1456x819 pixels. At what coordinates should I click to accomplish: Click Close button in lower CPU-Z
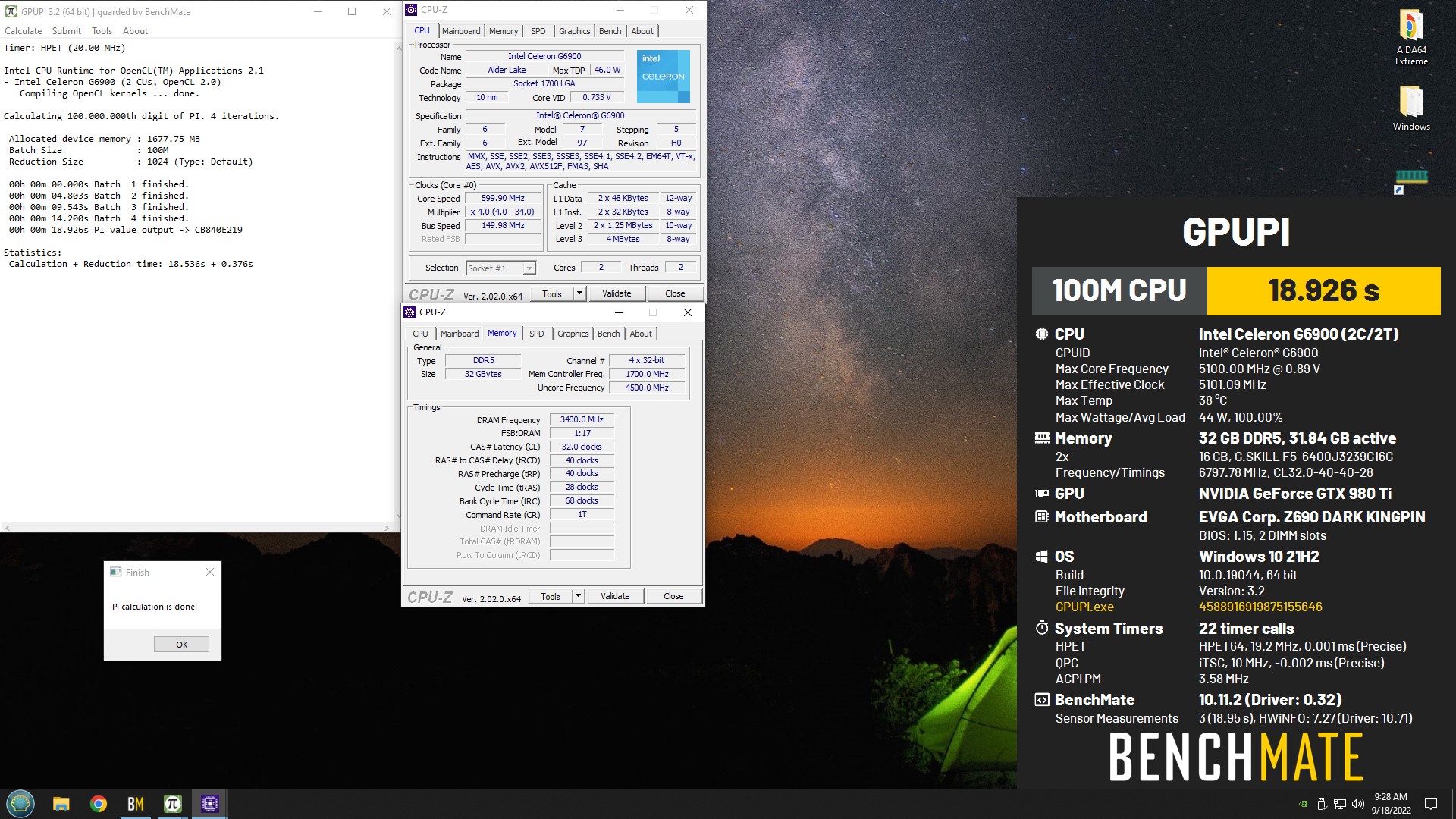[x=673, y=596]
